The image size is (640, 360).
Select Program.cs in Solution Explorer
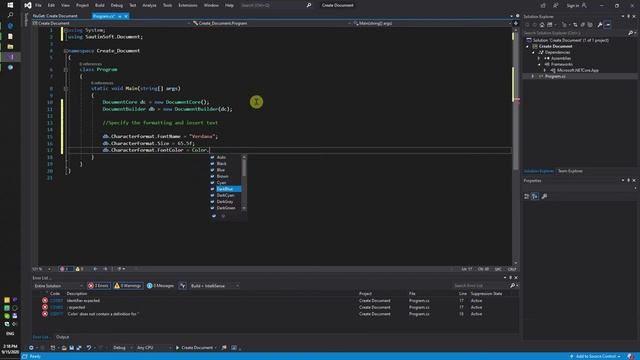point(555,76)
